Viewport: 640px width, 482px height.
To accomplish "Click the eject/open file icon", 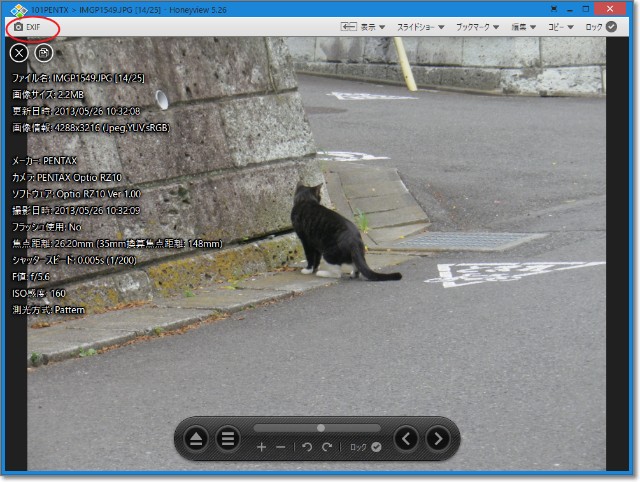I will click(x=196, y=438).
